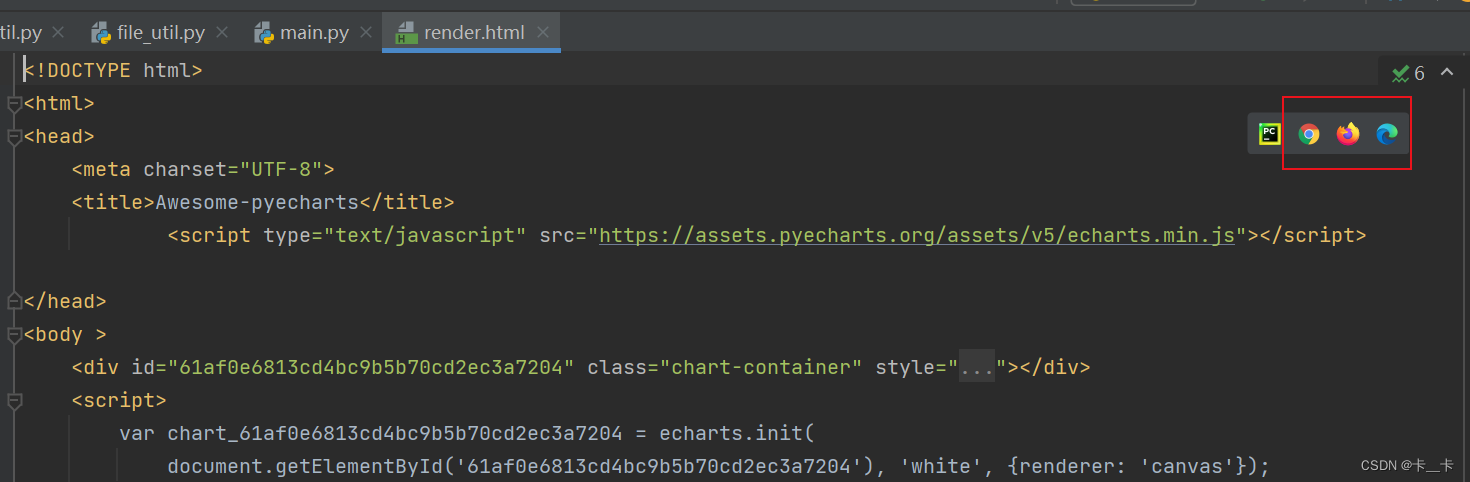This screenshot has height=482, width=1470.
Task: Click the </head> closing fold marker
Action: (13, 302)
